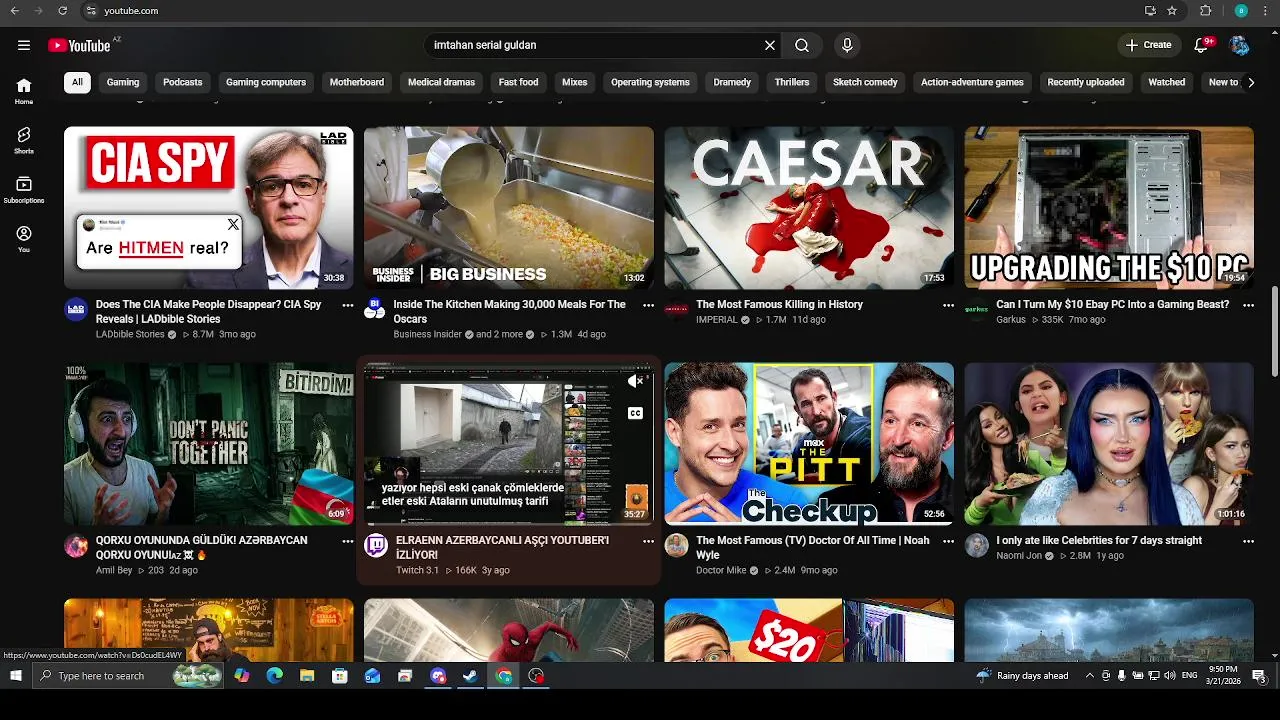Open Home in the sidebar
Image resolution: width=1280 pixels, height=720 pixels.
[x=24, y=91]
